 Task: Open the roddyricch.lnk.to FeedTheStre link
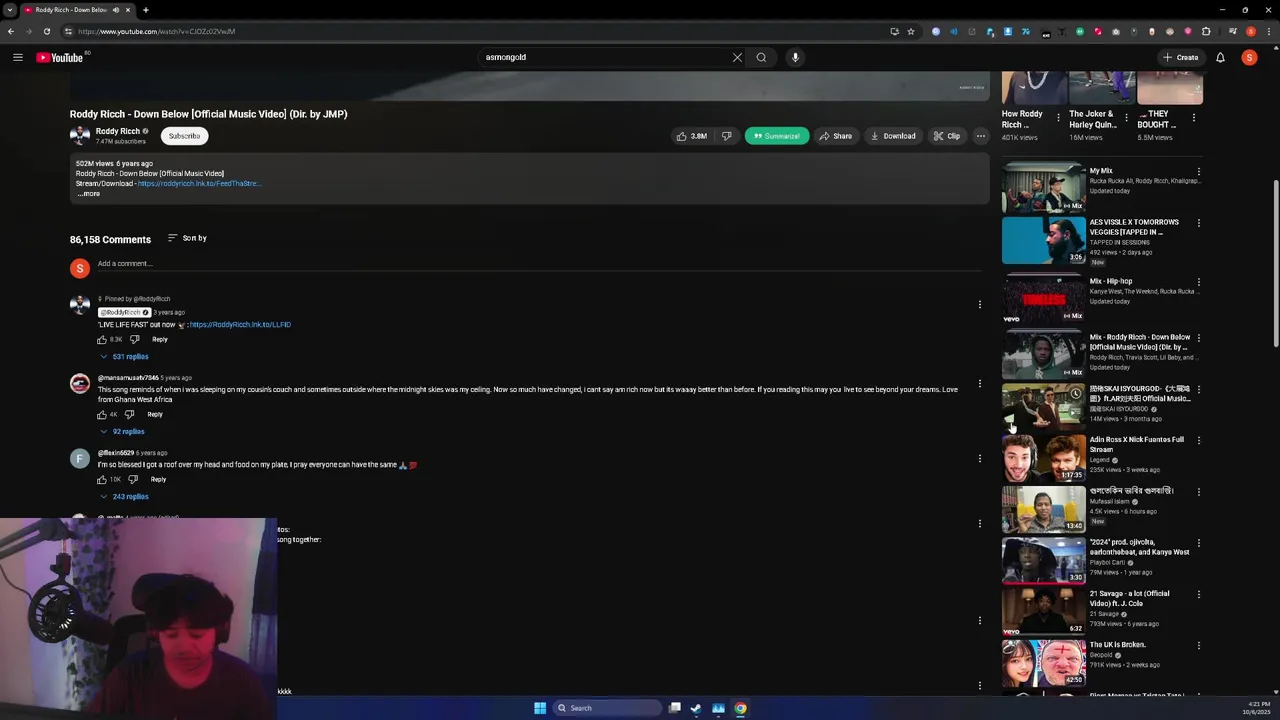click(x=199, y=184)
